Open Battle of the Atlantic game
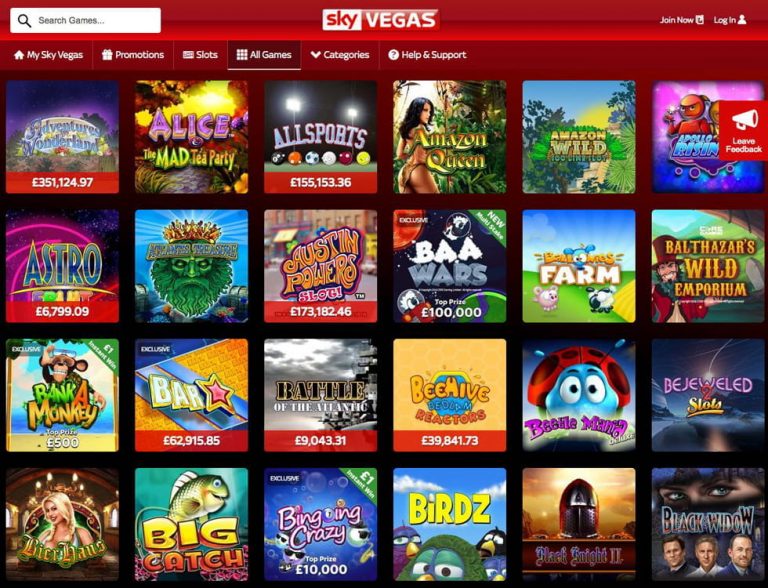 pyautogui.click(x=320, y=395)
